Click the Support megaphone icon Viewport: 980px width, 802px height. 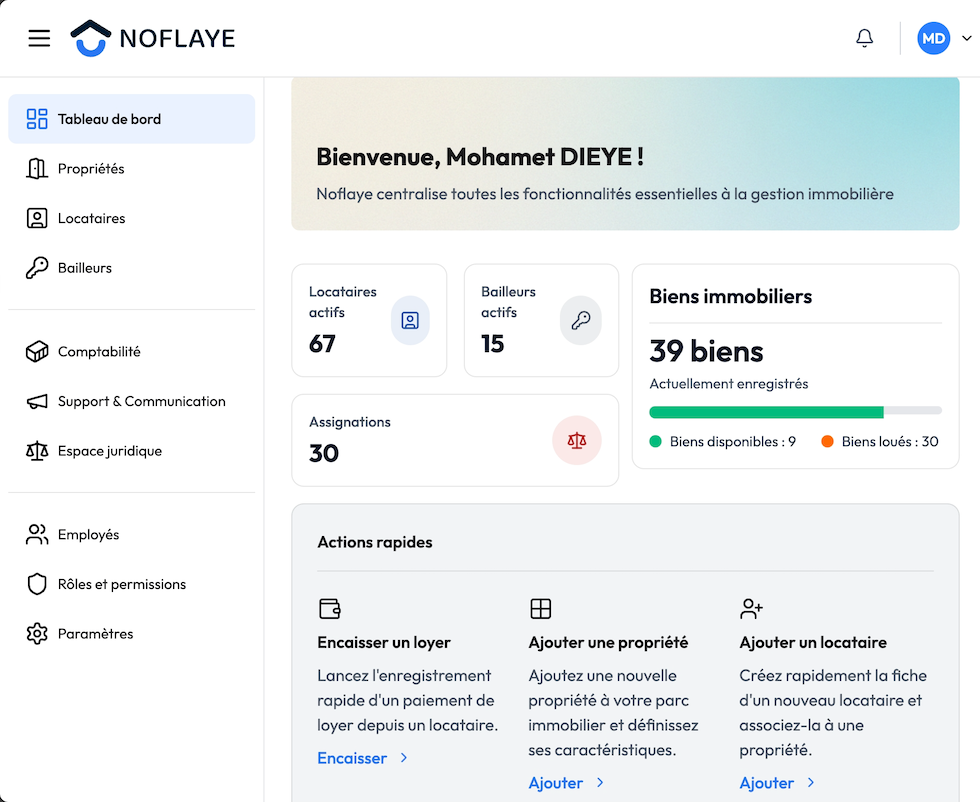tap(37, 401)
